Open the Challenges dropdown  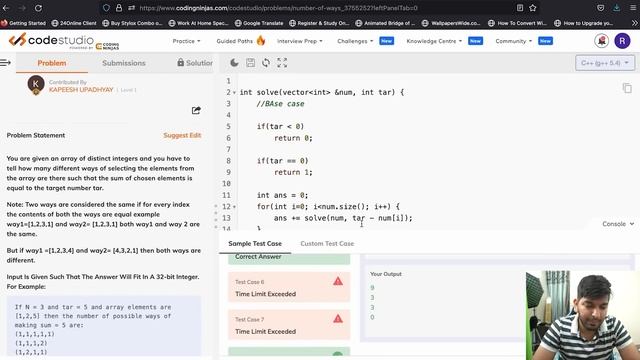(355, 41)
